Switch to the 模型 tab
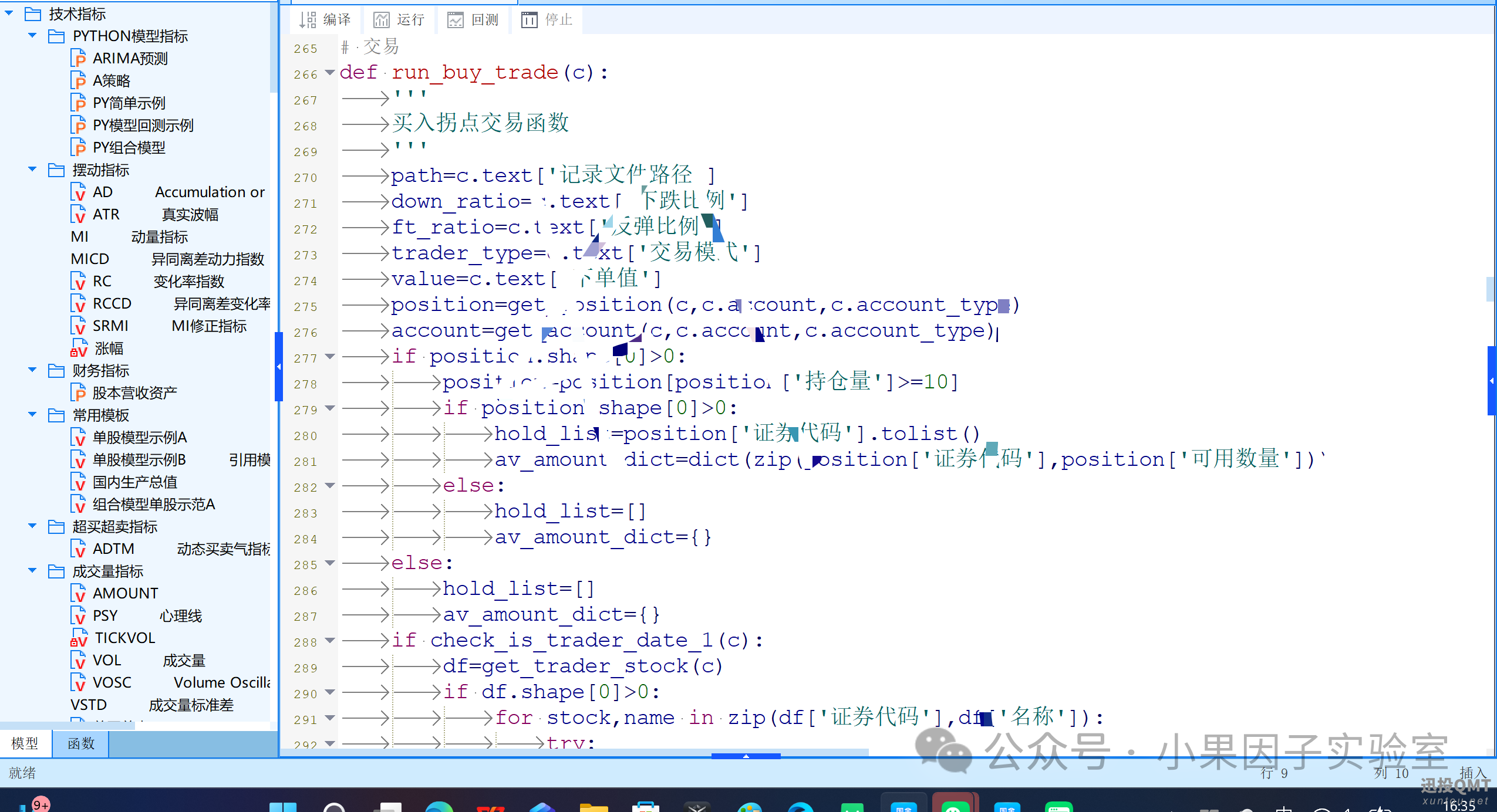This screenshot has width=1497, height=812. click(25, 743)
